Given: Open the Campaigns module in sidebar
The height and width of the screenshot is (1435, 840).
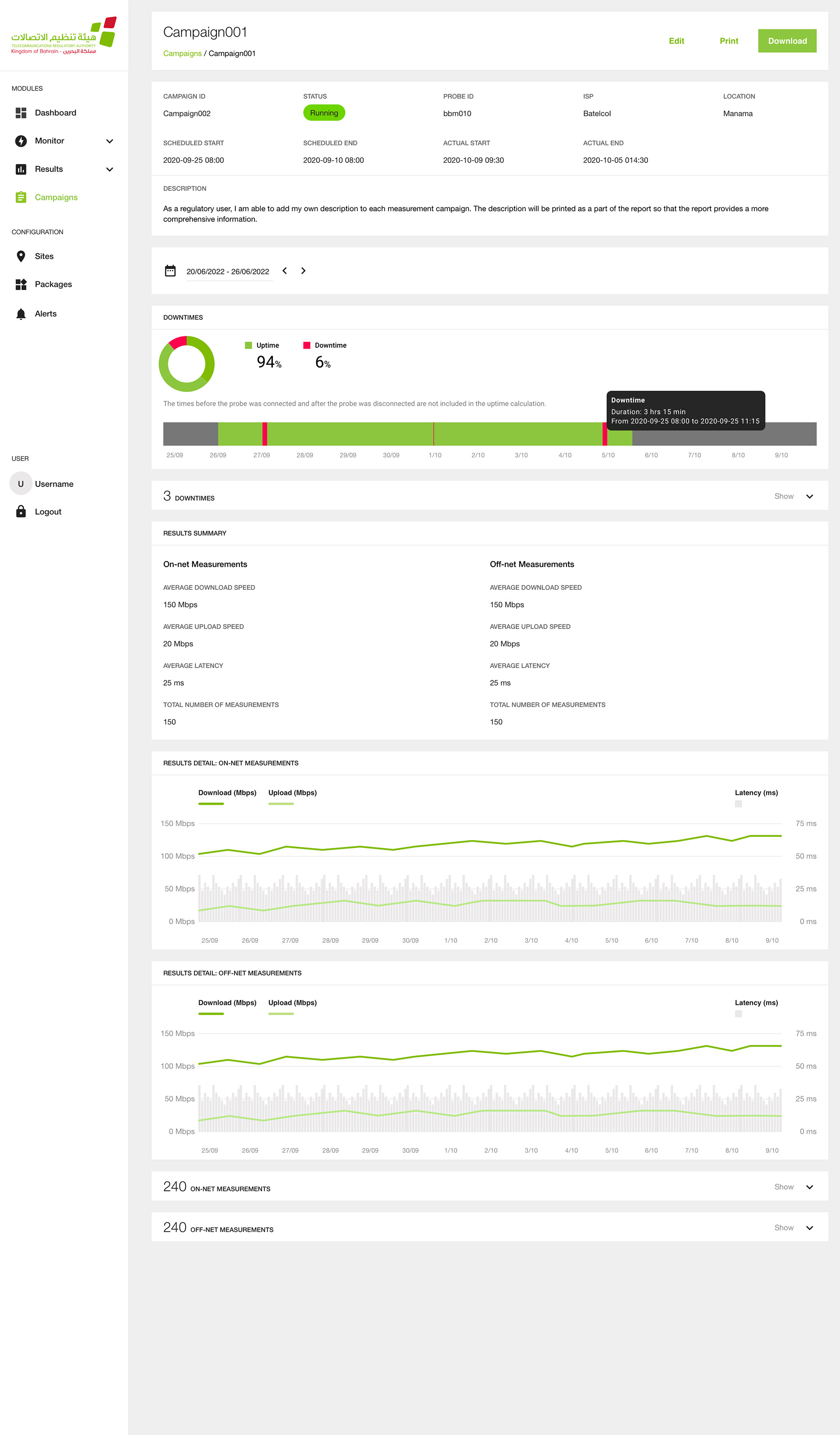Looking at the screenshot, I should [x=56, y=197].
